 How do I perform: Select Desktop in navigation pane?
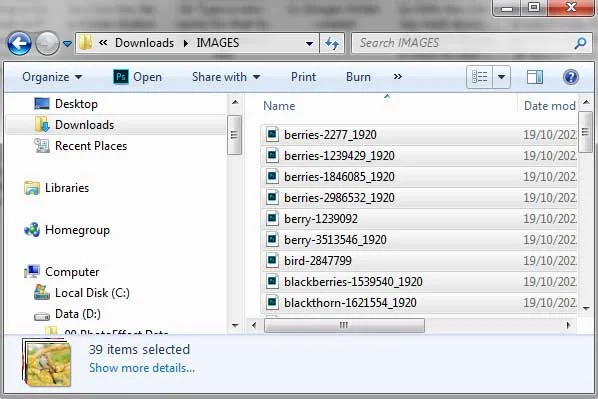tap(76, 104)
